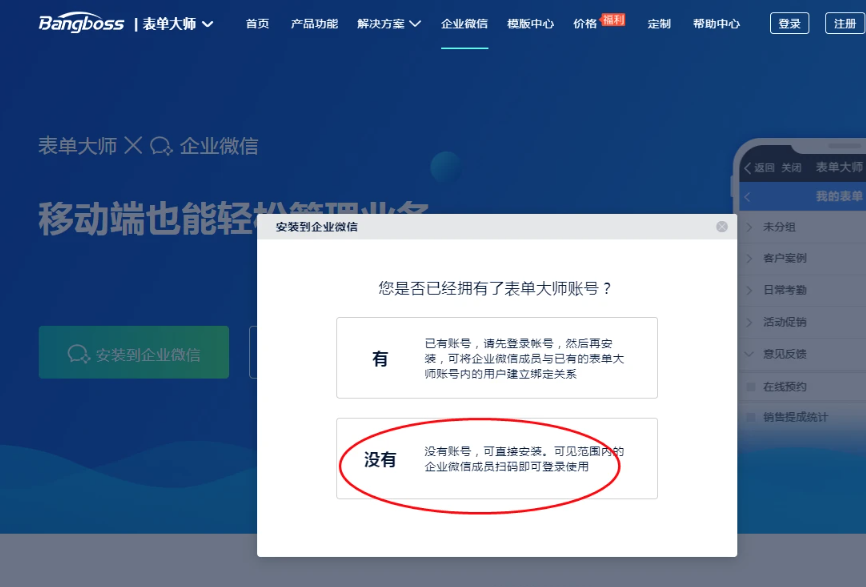
Task: Select the 没有 account option
Action: click(x=496, y=459)
